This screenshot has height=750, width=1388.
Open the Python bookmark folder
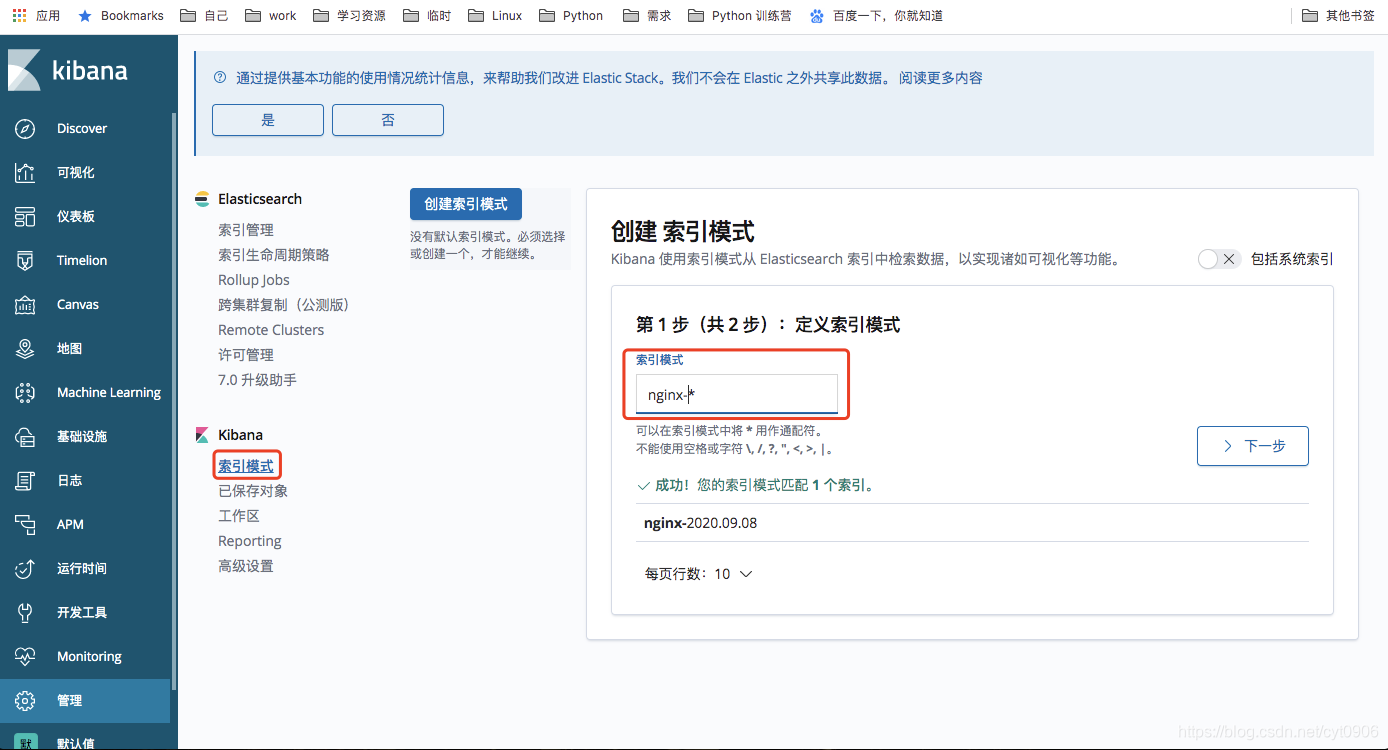(571, 15)
